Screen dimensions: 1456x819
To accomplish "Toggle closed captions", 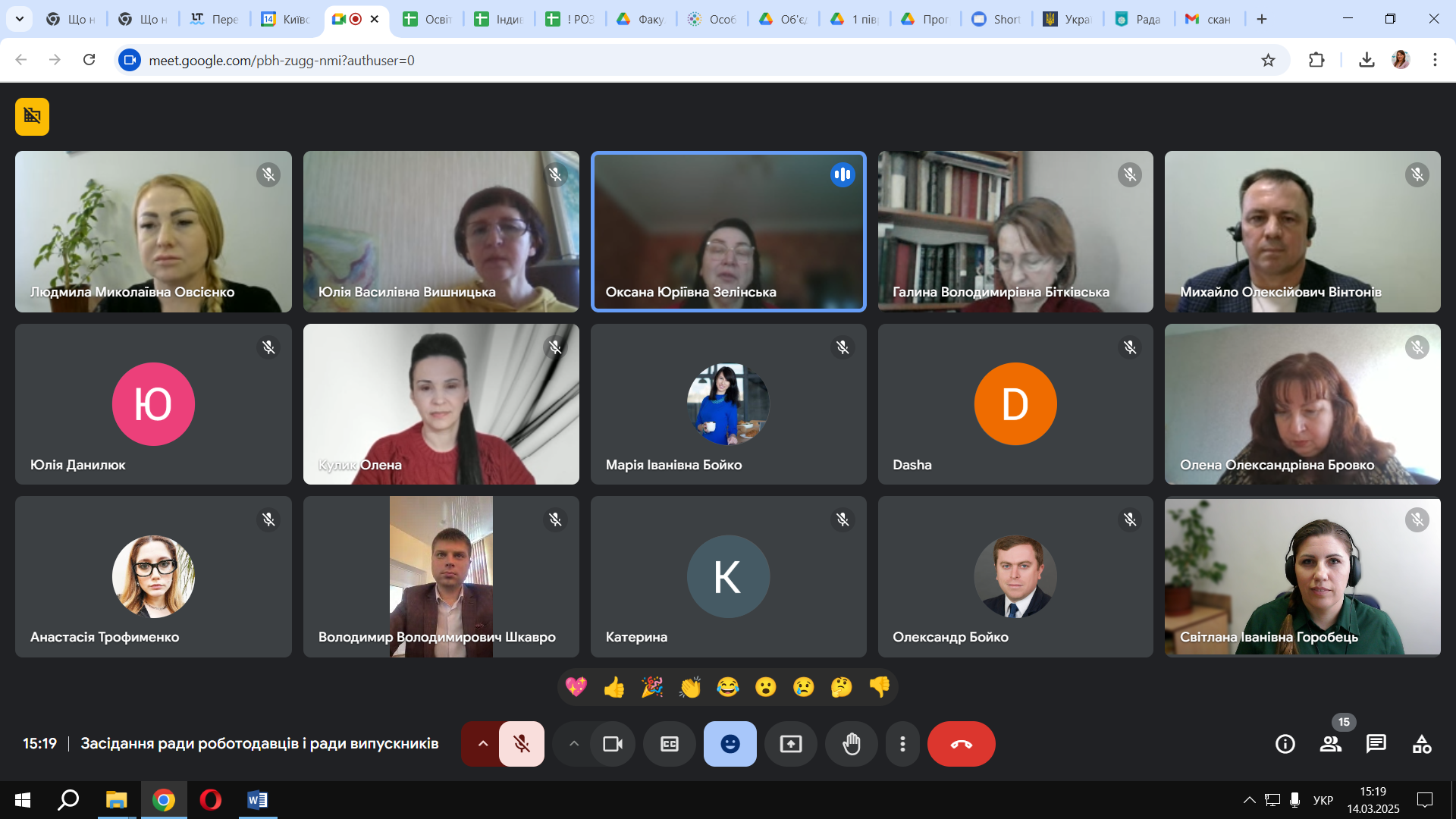I will (669, 744).
